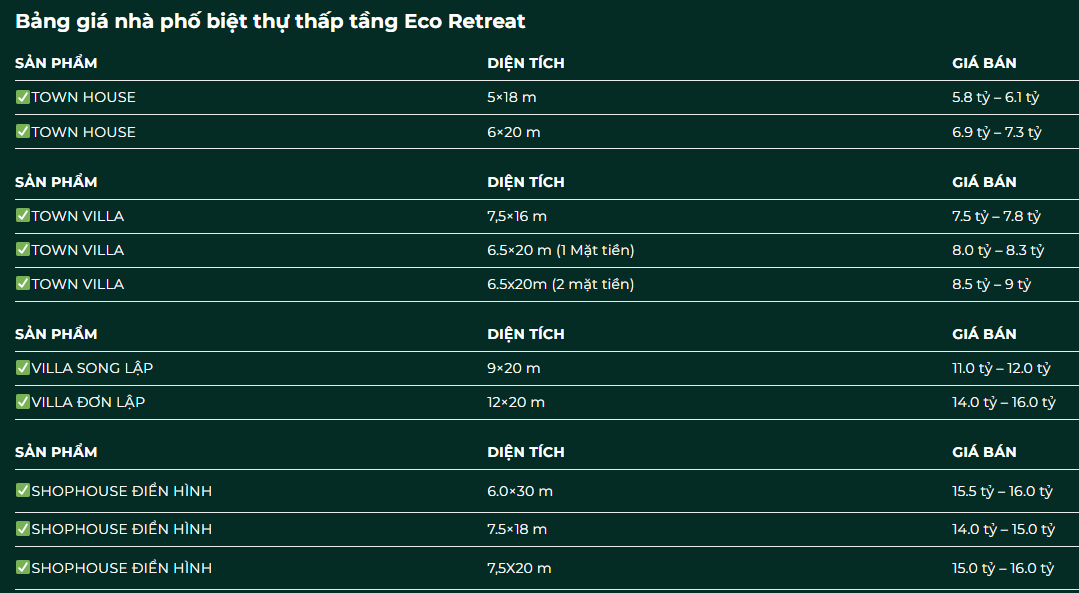Click the checkmark on the TOWN VILLA 1 Mặt tiền row

(23, 250)
